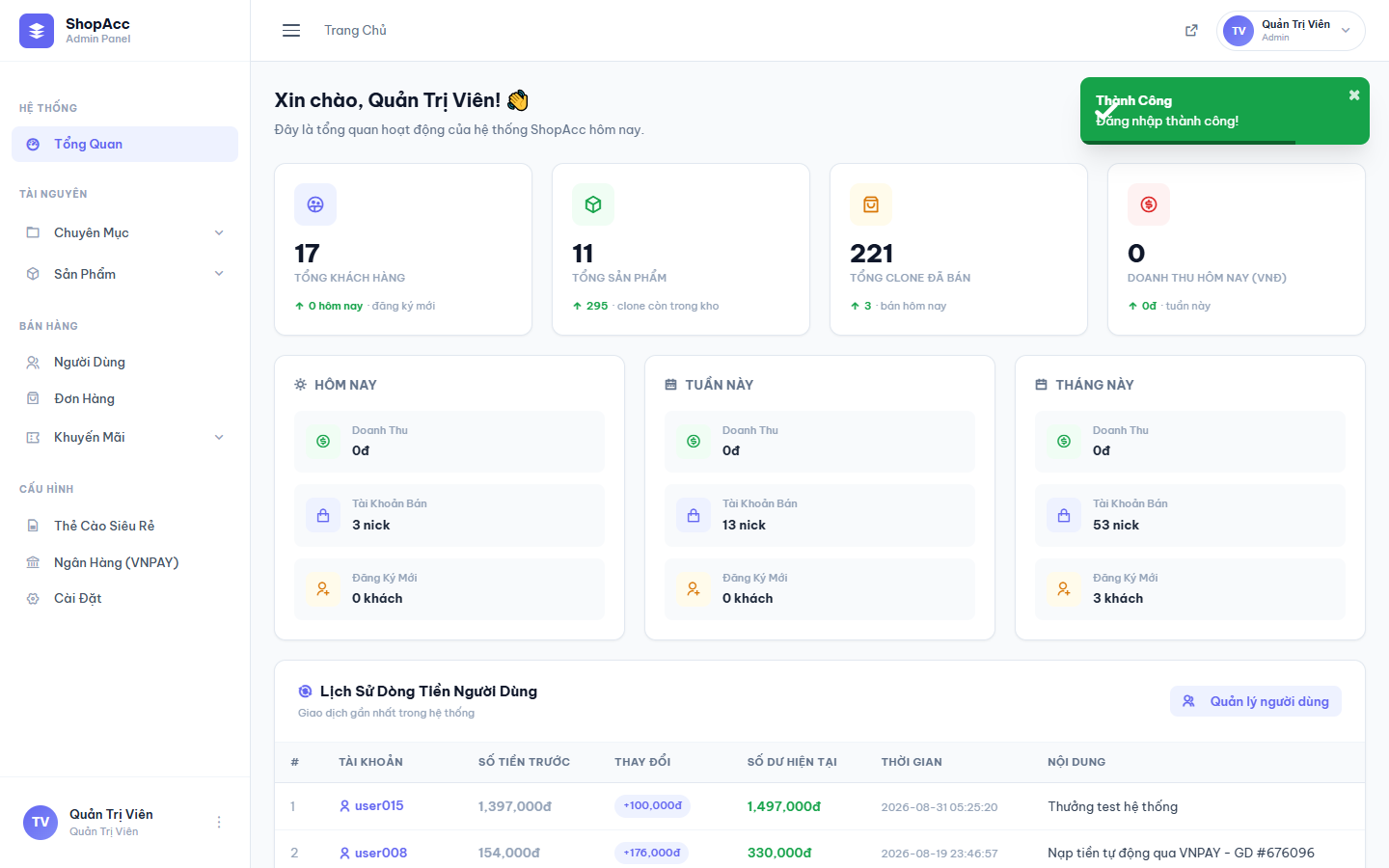Click the Chuyên Mục folder icon

33,232
